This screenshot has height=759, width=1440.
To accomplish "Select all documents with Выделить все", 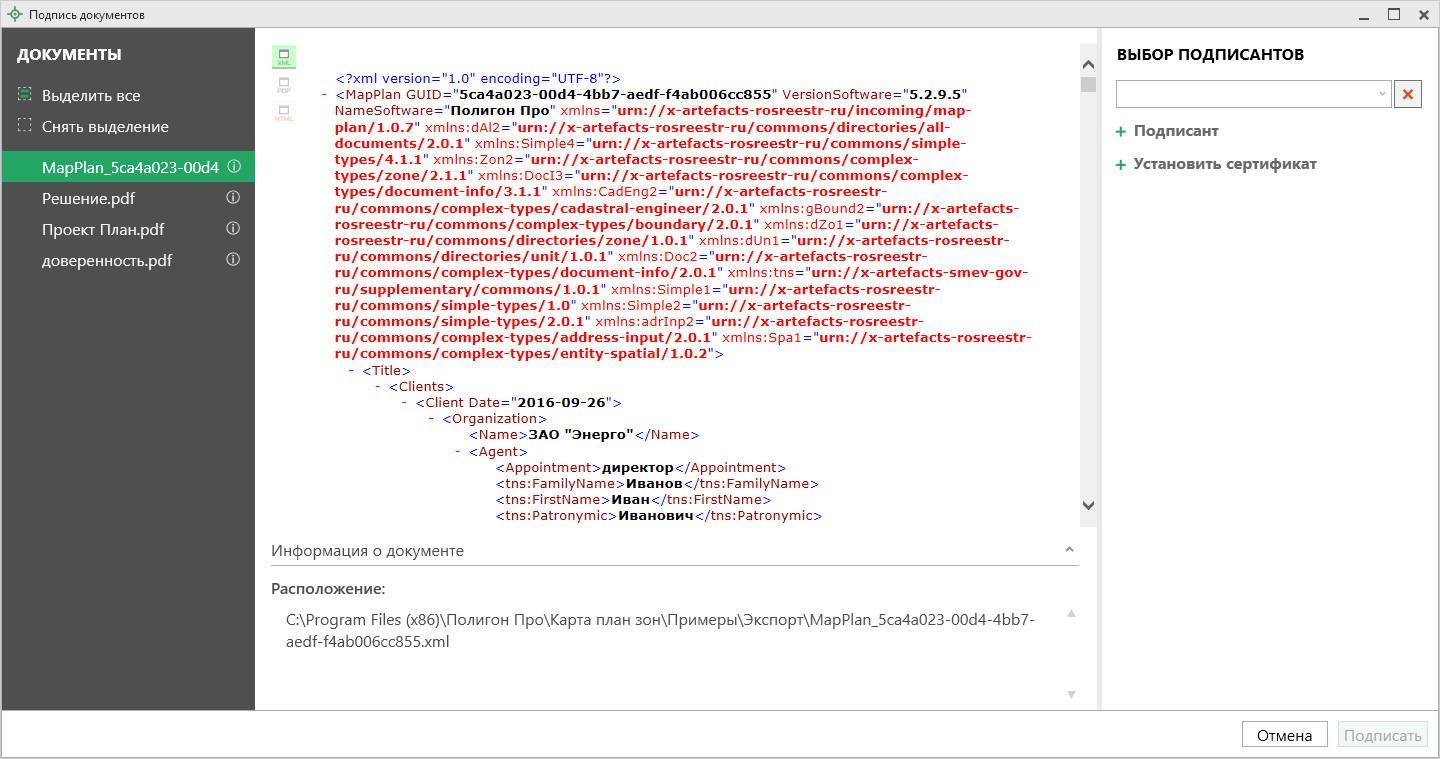I will point(90,96).
